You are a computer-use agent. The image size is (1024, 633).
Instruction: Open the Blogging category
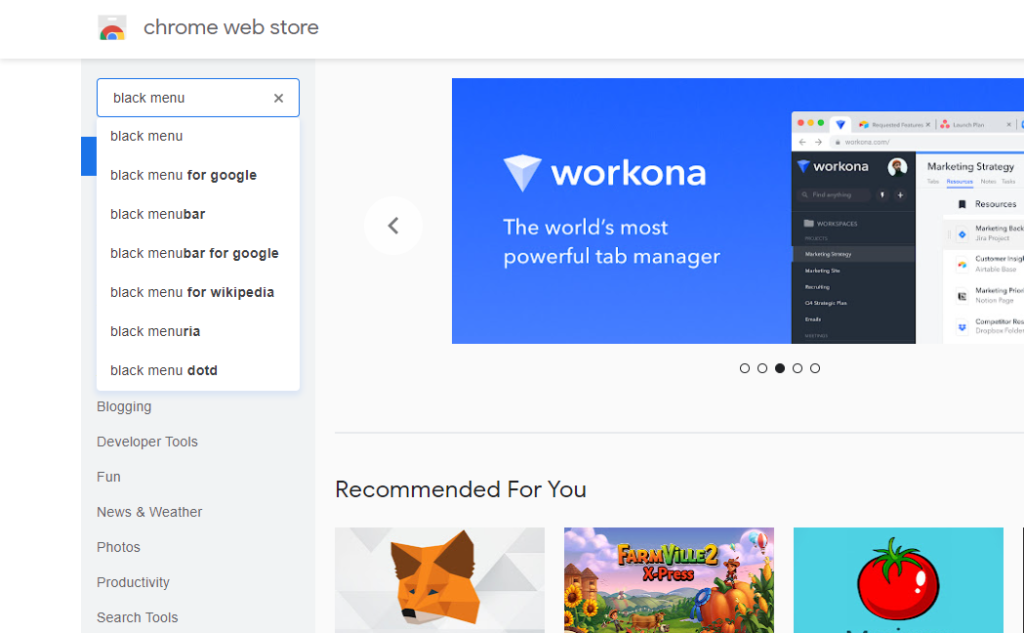tap(124, 407)
